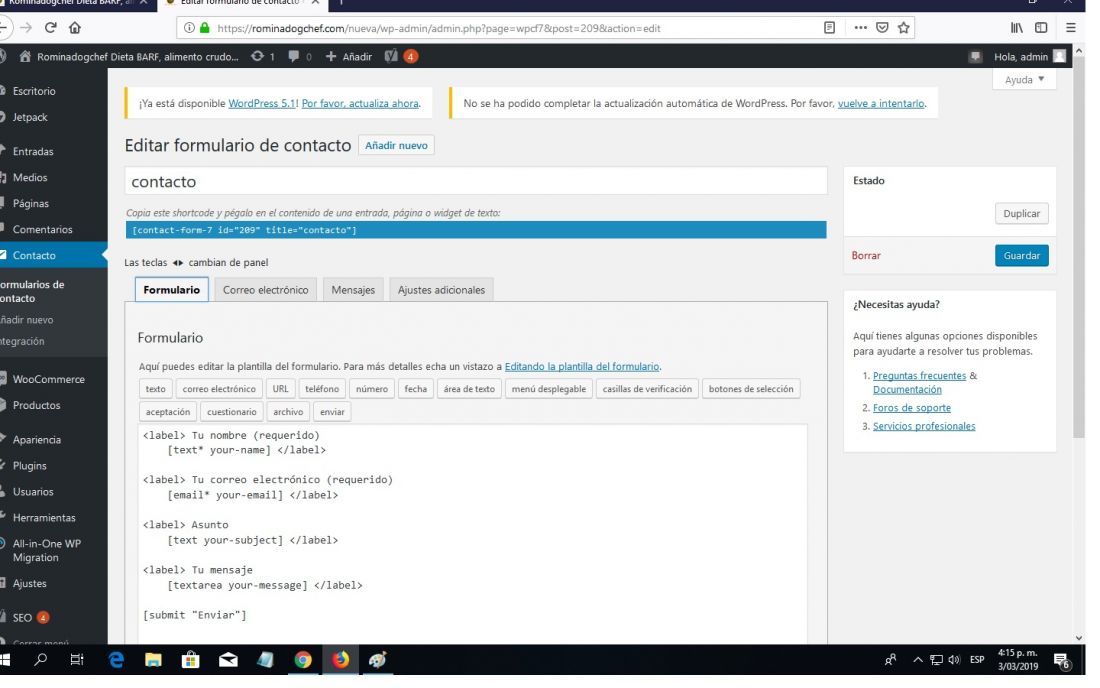Click the forward navigation arrow
The width and height of the screenshot is (1100, 688).
26,28
